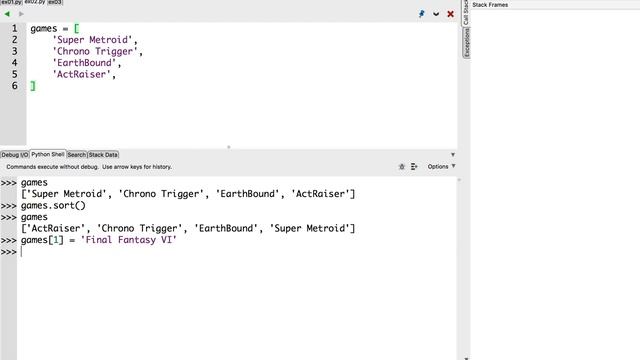The image size is (640, 360).
Task: Close the editor with the red X
Action: (x=451, y=14)
